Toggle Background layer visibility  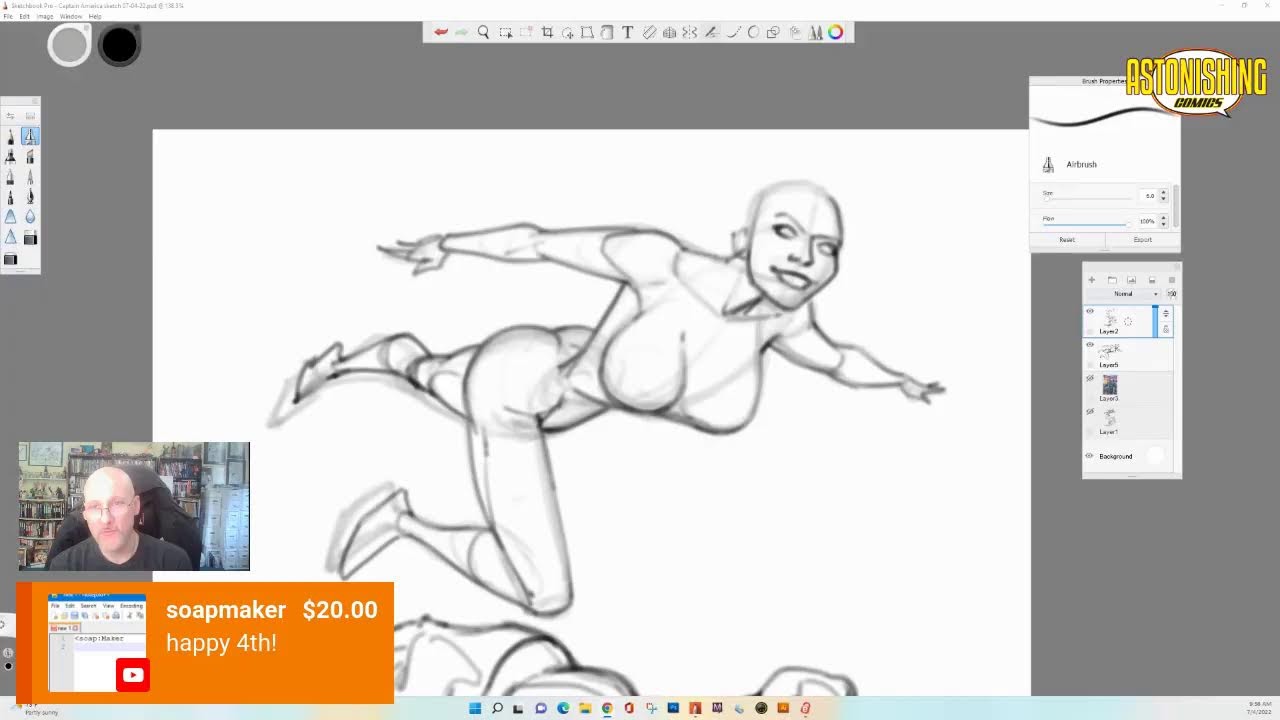point(1090,456)
